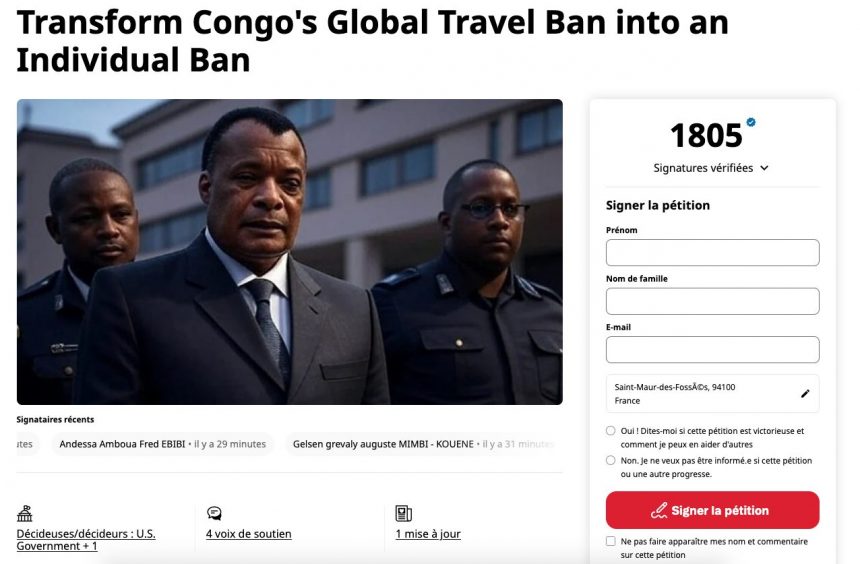
Task: Open the '4 voix de soutien' link
Action: coord(248,534)
